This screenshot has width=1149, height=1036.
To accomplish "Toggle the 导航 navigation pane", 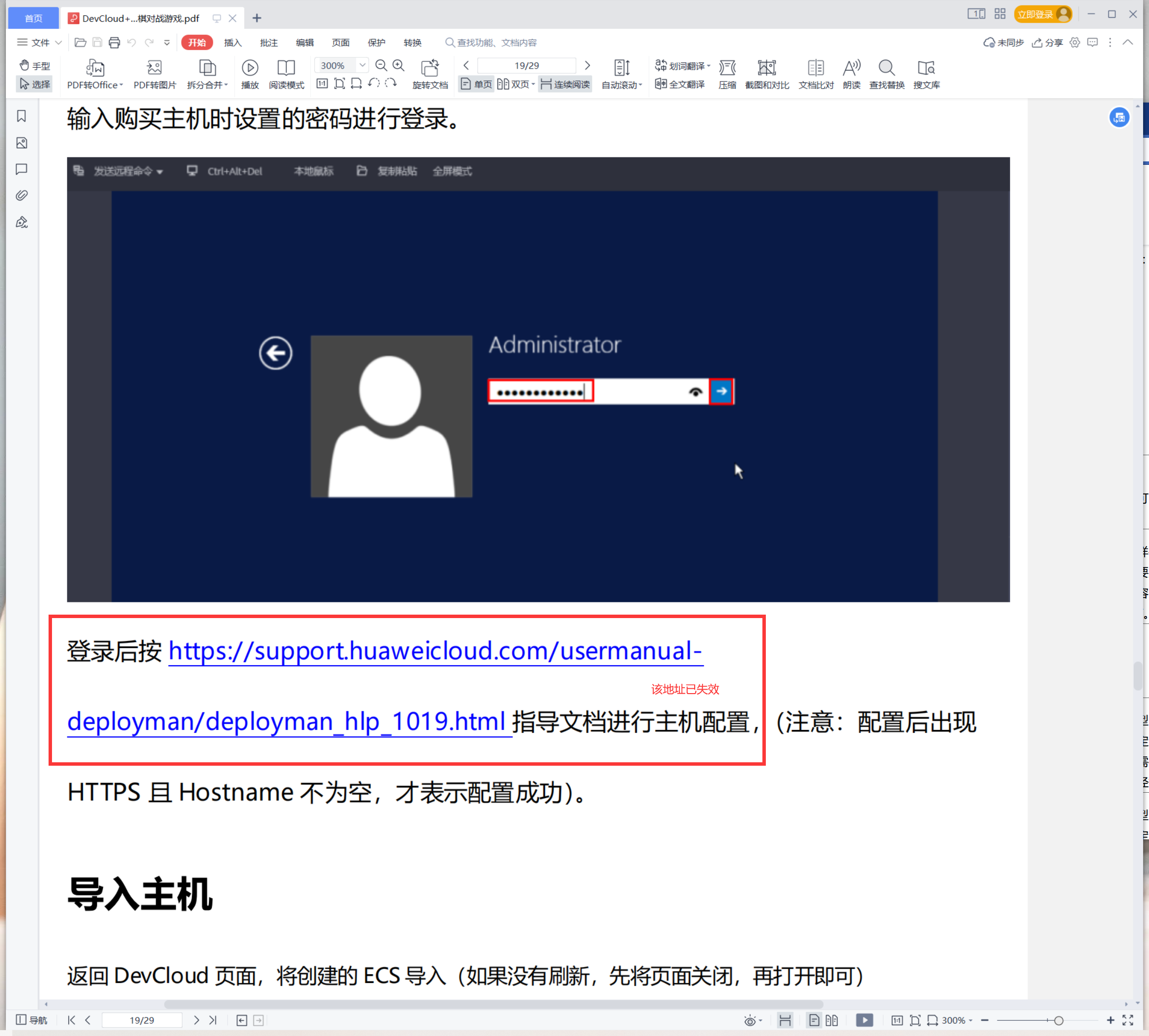I will [x=31, y=1019].
